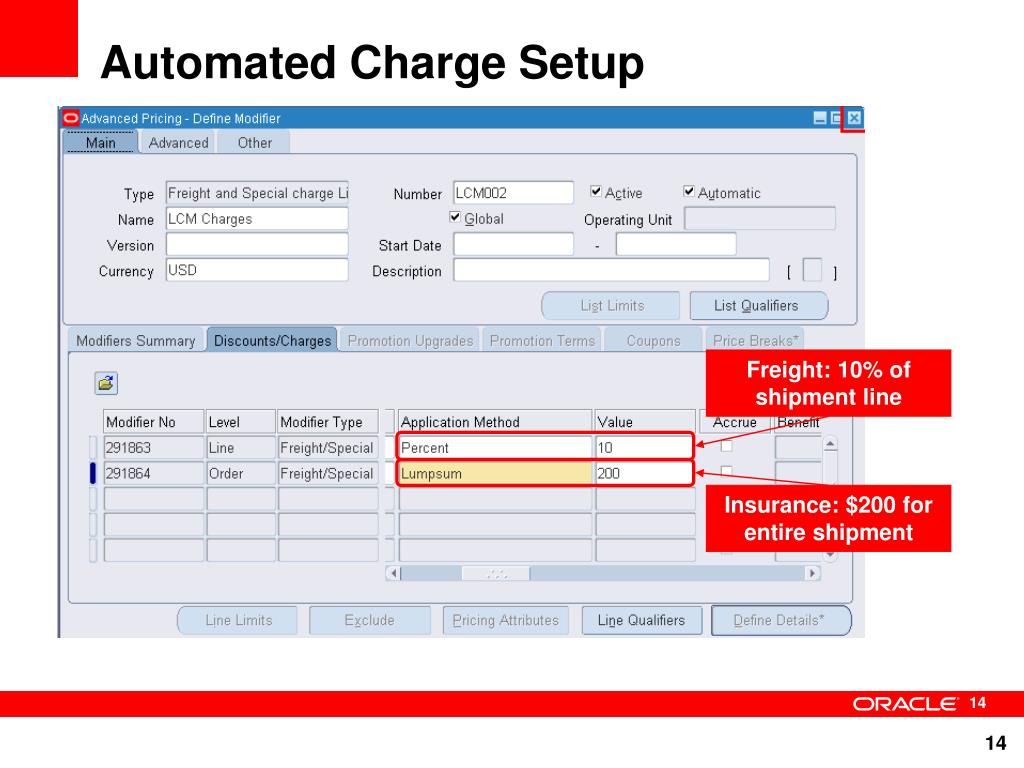Open the Other tab
Viewport: 1024px width, 768px height.
pos(254,142)
